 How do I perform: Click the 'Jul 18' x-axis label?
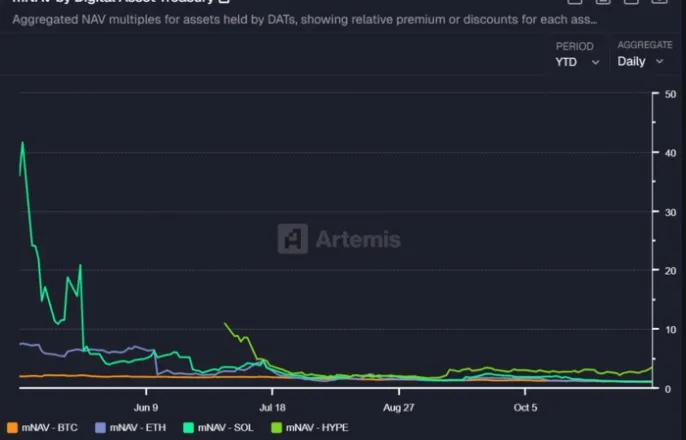pyautogui.click(x=272, y=408)
